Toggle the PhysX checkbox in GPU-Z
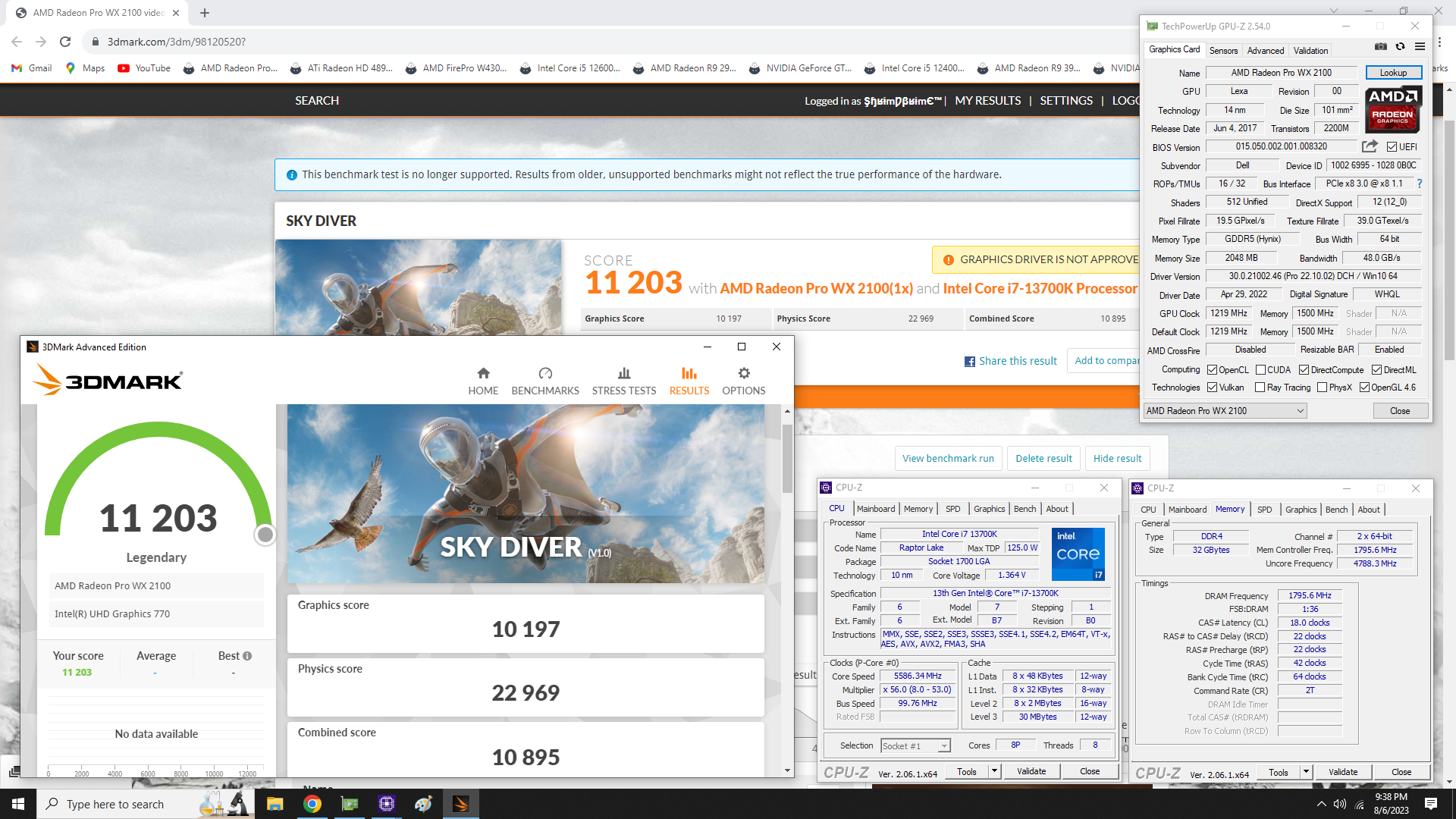1456x819 pixels. point(1322,388)
